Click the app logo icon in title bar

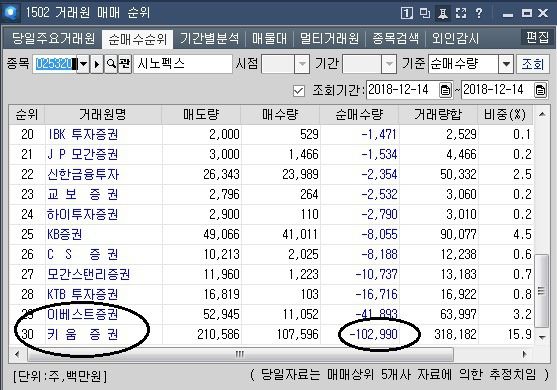tap(10, 13)
